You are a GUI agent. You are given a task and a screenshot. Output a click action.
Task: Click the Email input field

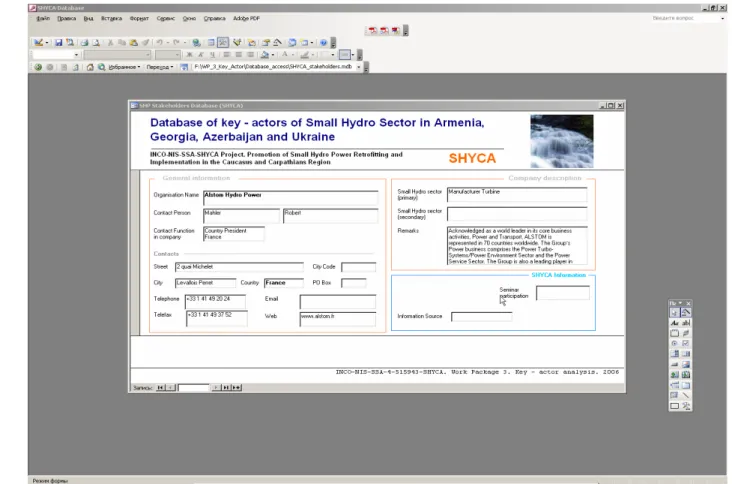pos(338,301)
